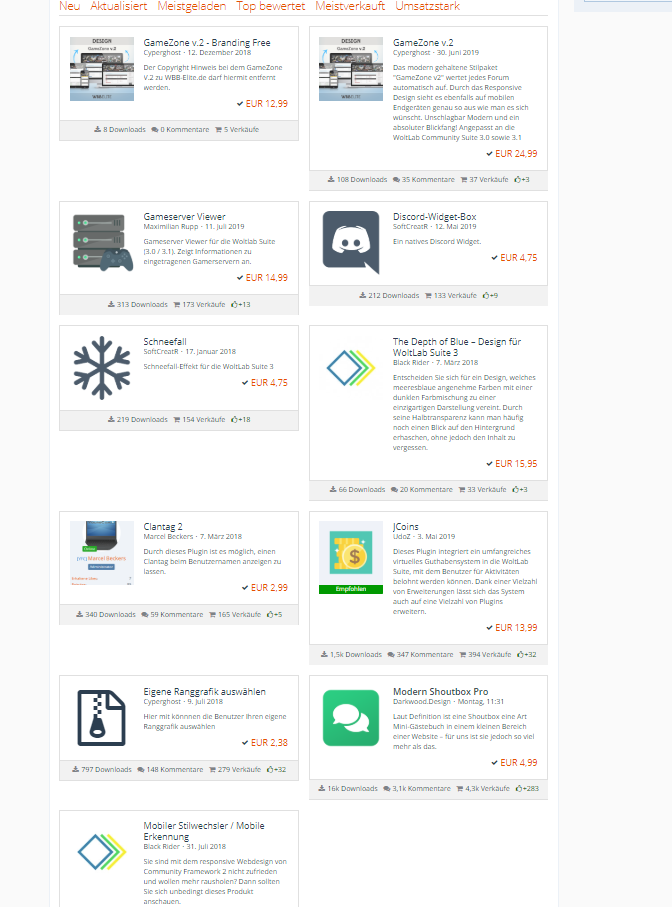Open the GameZone v.2 - Branding Free title

tap(207, 43)
